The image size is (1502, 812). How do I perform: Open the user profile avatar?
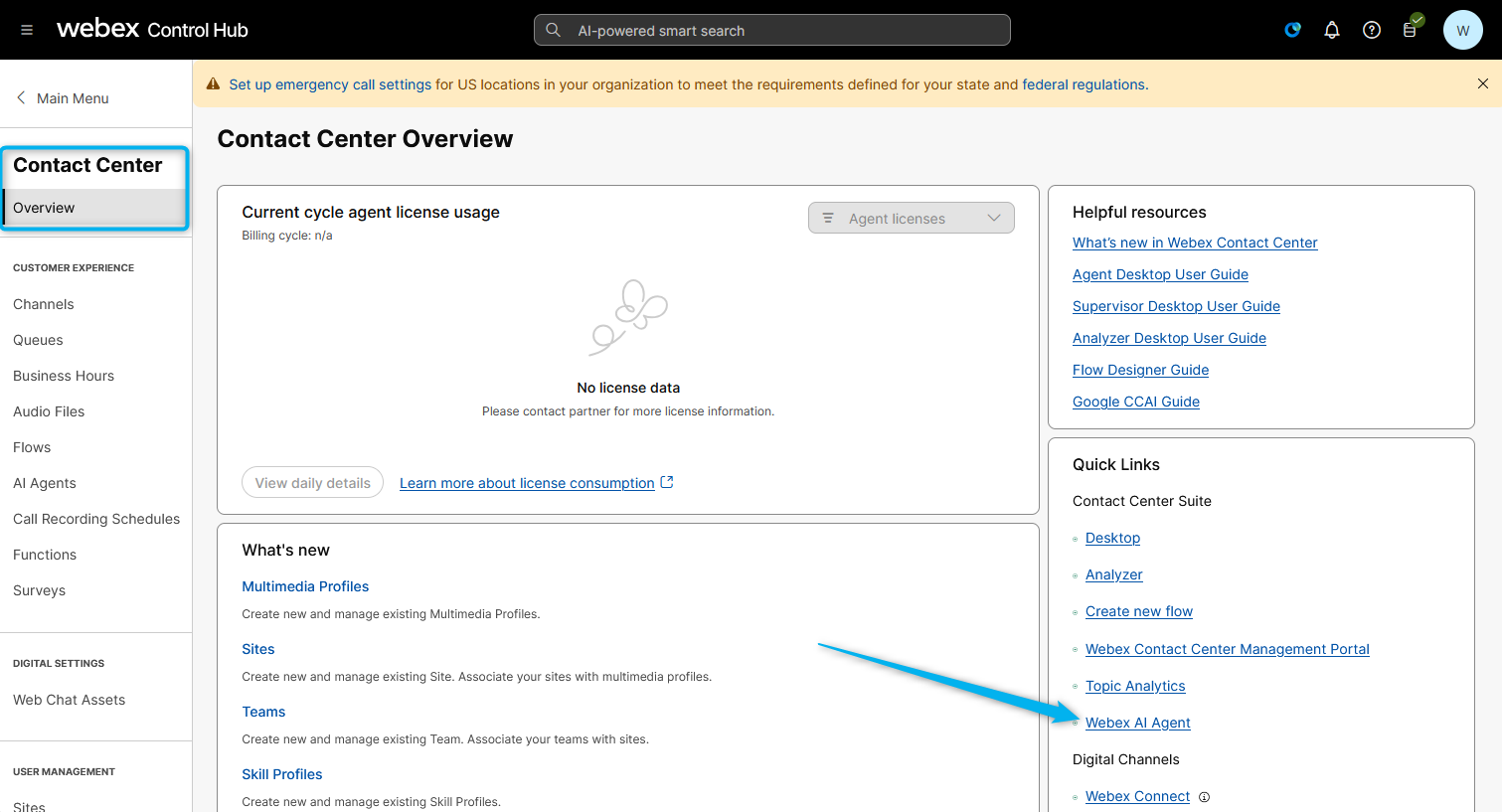[x=1462, y=30]
